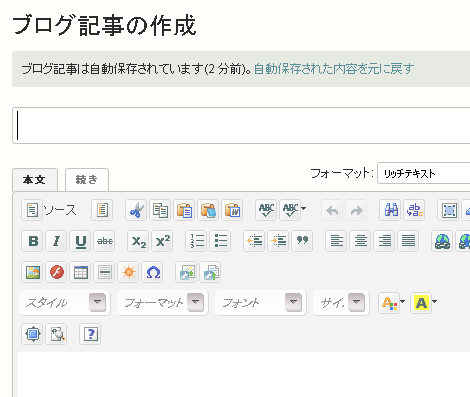This screenshot has width=470, height=397.
Task: Insert table icon
Action: point(80,272)
